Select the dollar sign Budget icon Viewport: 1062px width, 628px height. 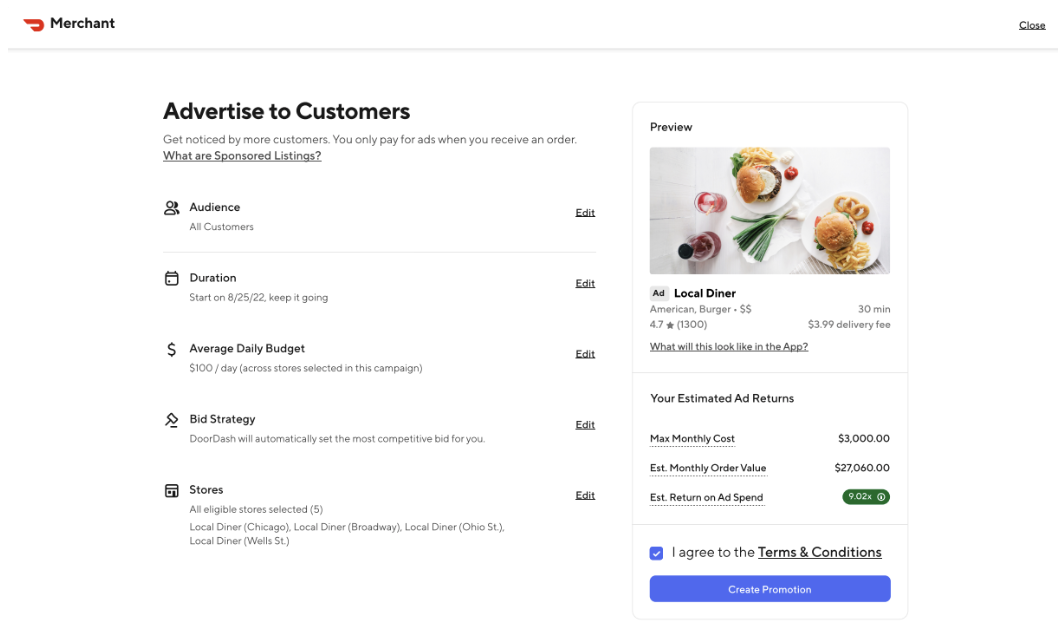171,349
